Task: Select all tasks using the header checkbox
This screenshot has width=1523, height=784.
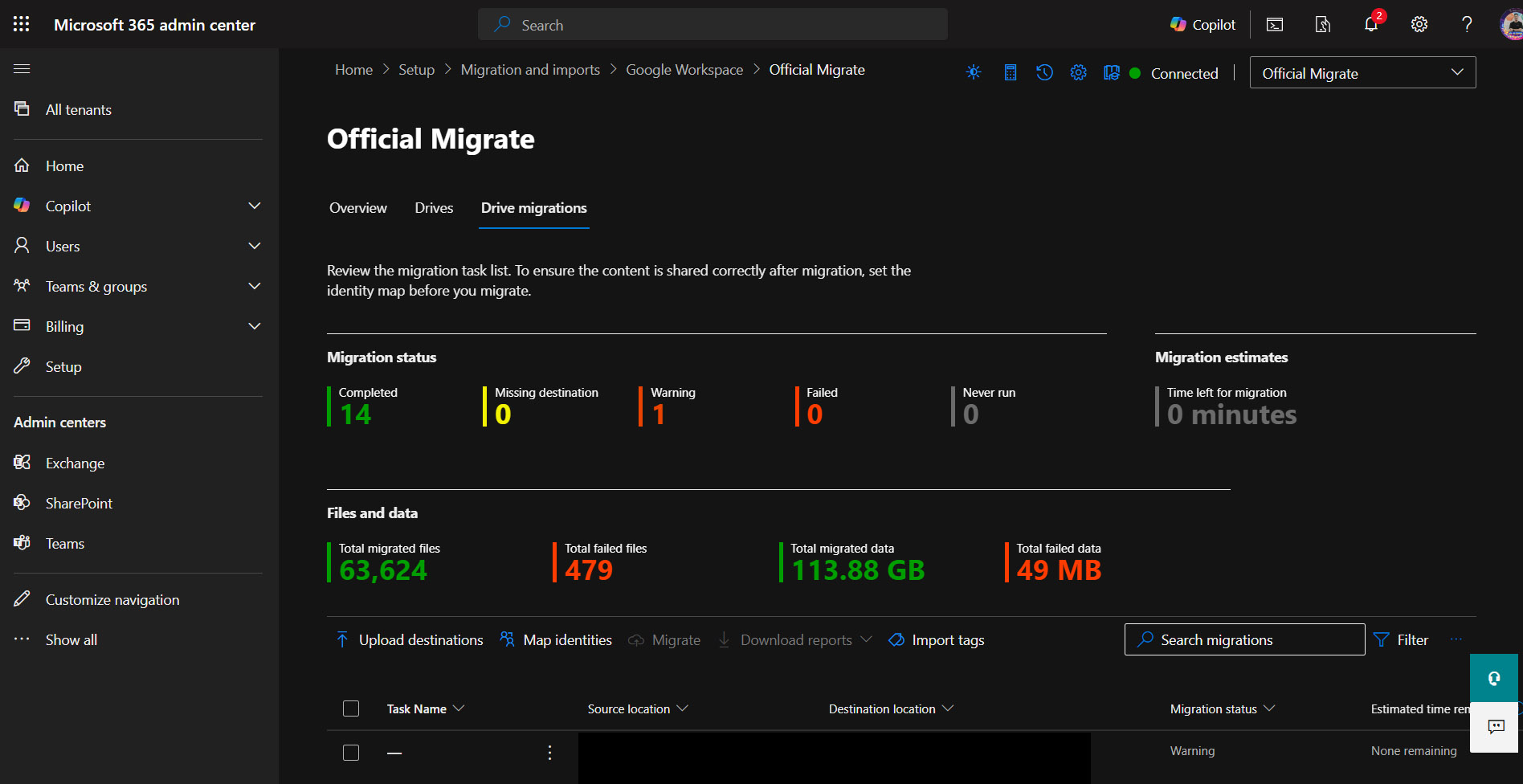Action: tap(351, 708)
